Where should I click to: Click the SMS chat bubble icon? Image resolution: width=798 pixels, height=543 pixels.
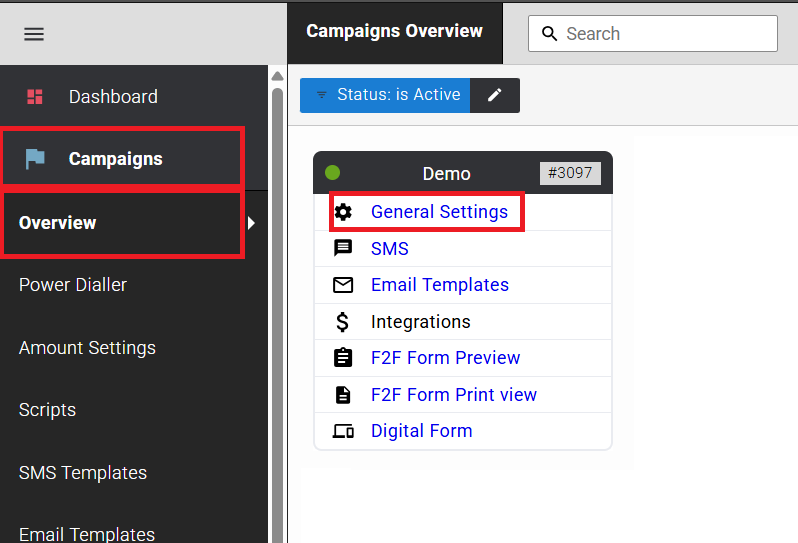343,249
